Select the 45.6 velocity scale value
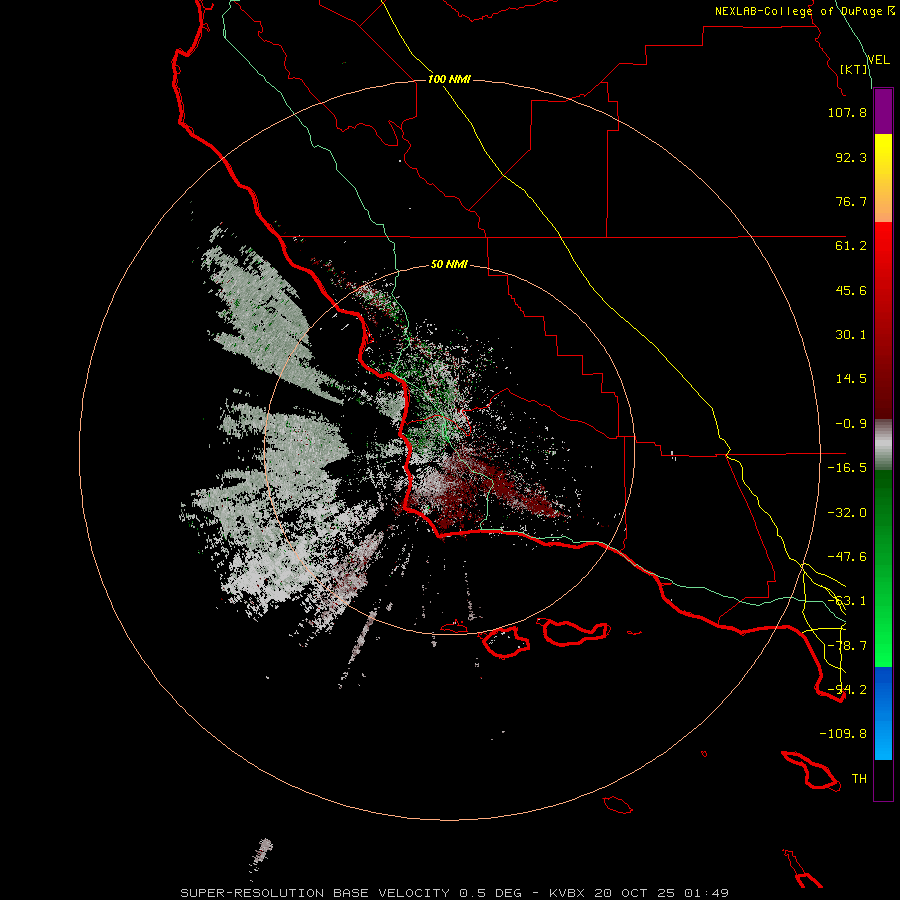The image size is (900, 900). pos(851,290)
